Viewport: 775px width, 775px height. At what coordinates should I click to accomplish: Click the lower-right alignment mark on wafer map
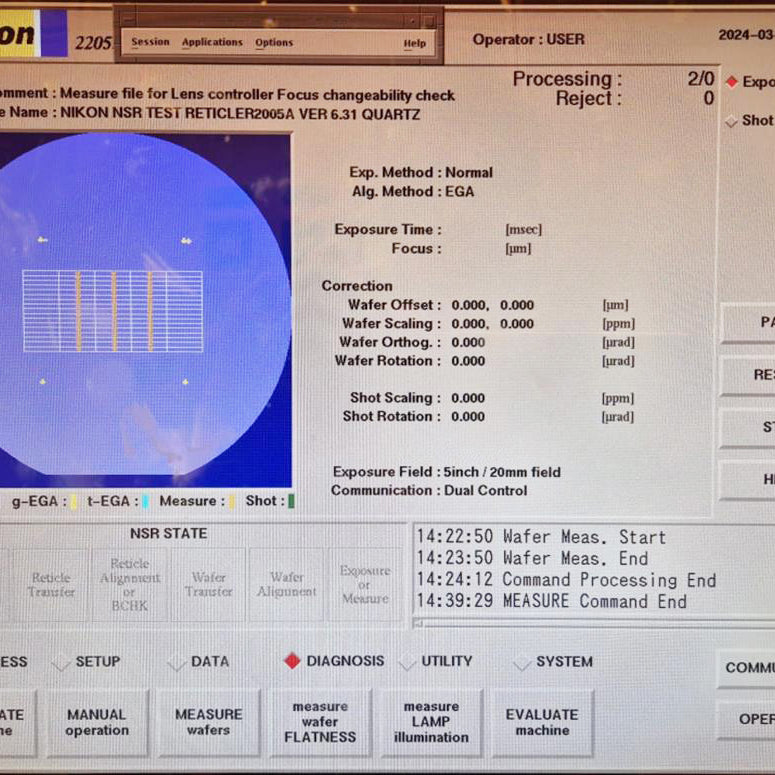coord(185,382)
